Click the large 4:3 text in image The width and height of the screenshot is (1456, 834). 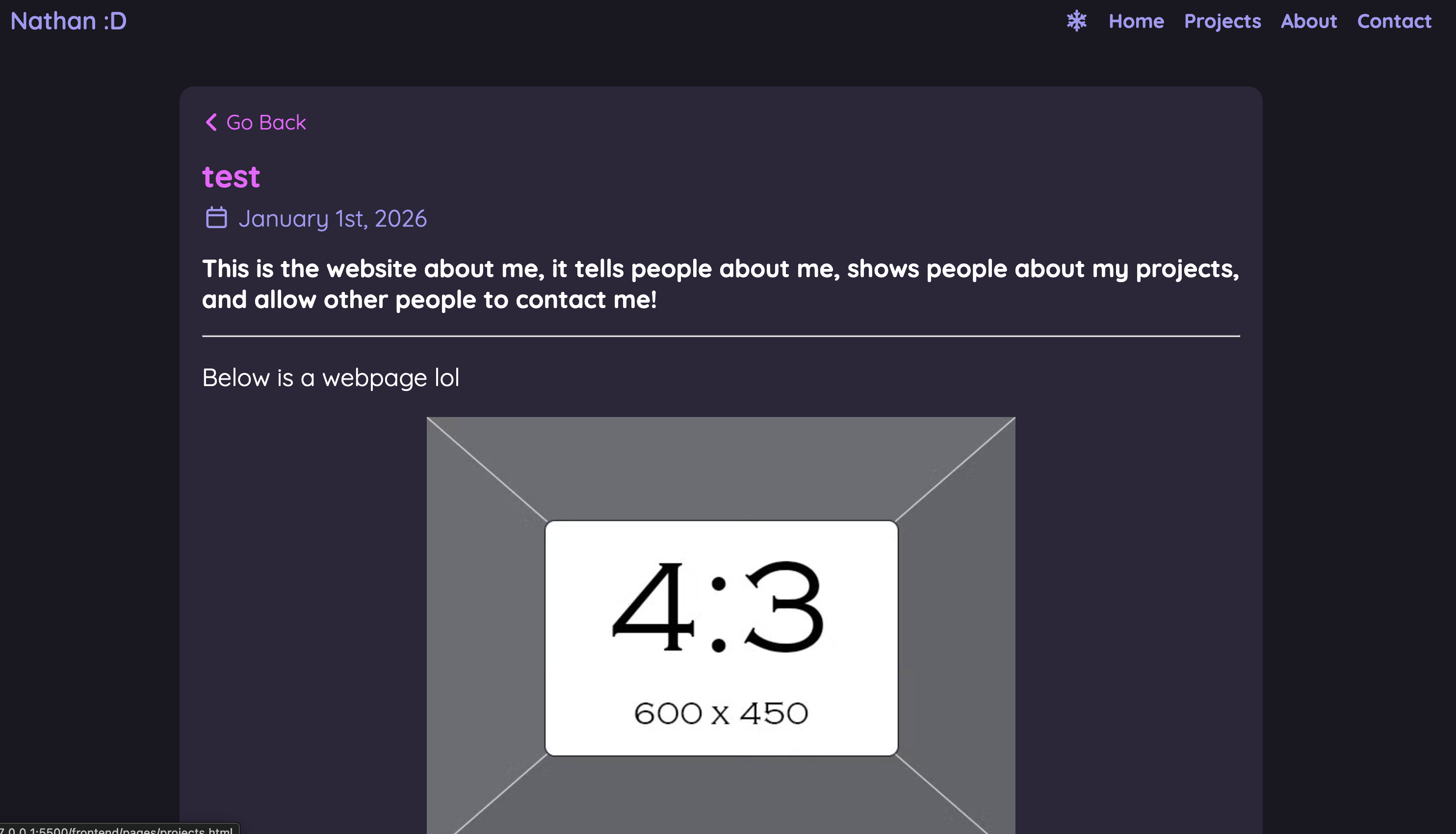[x=718, y=607]
